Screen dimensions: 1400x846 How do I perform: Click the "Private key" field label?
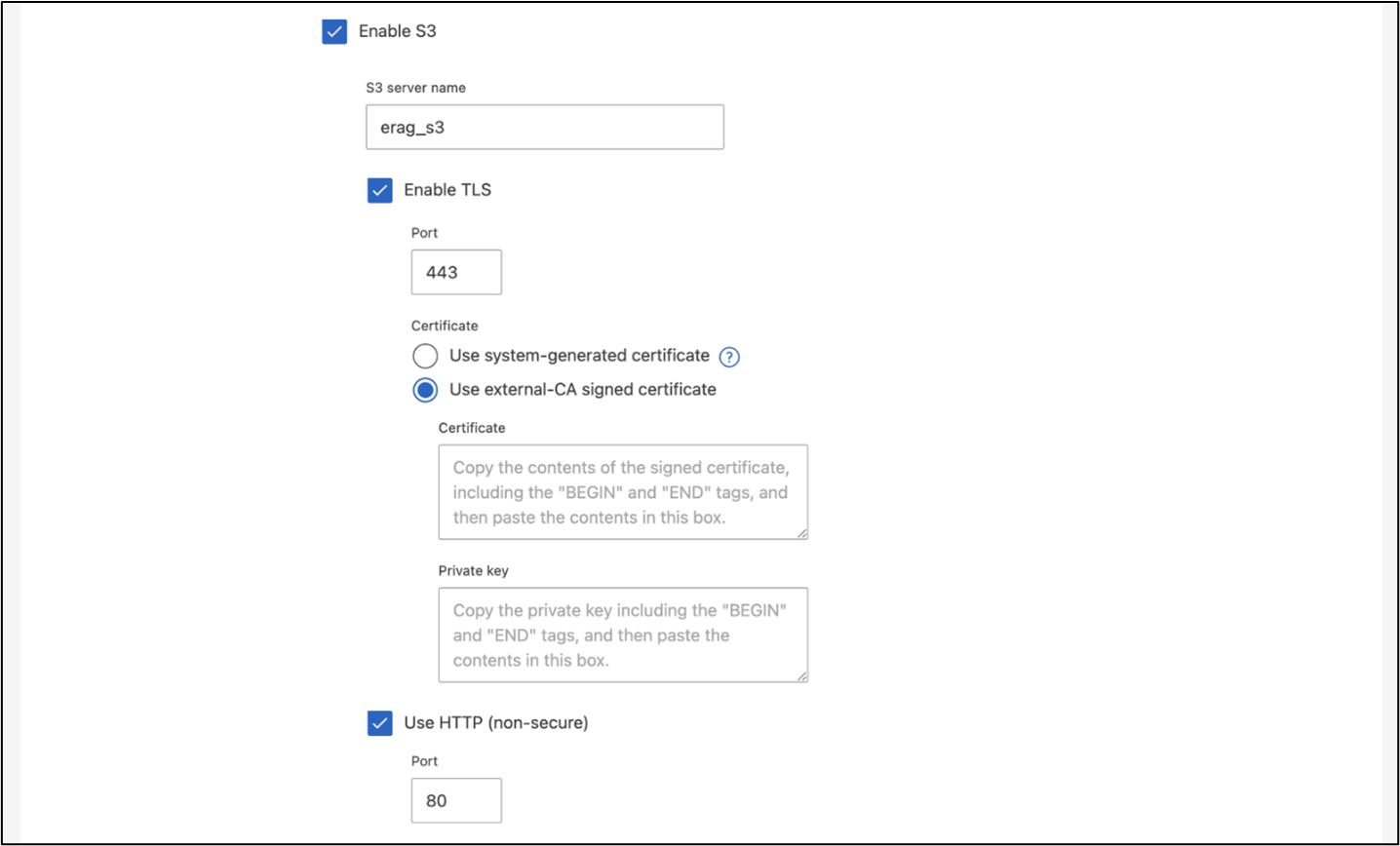pos(473,571)
